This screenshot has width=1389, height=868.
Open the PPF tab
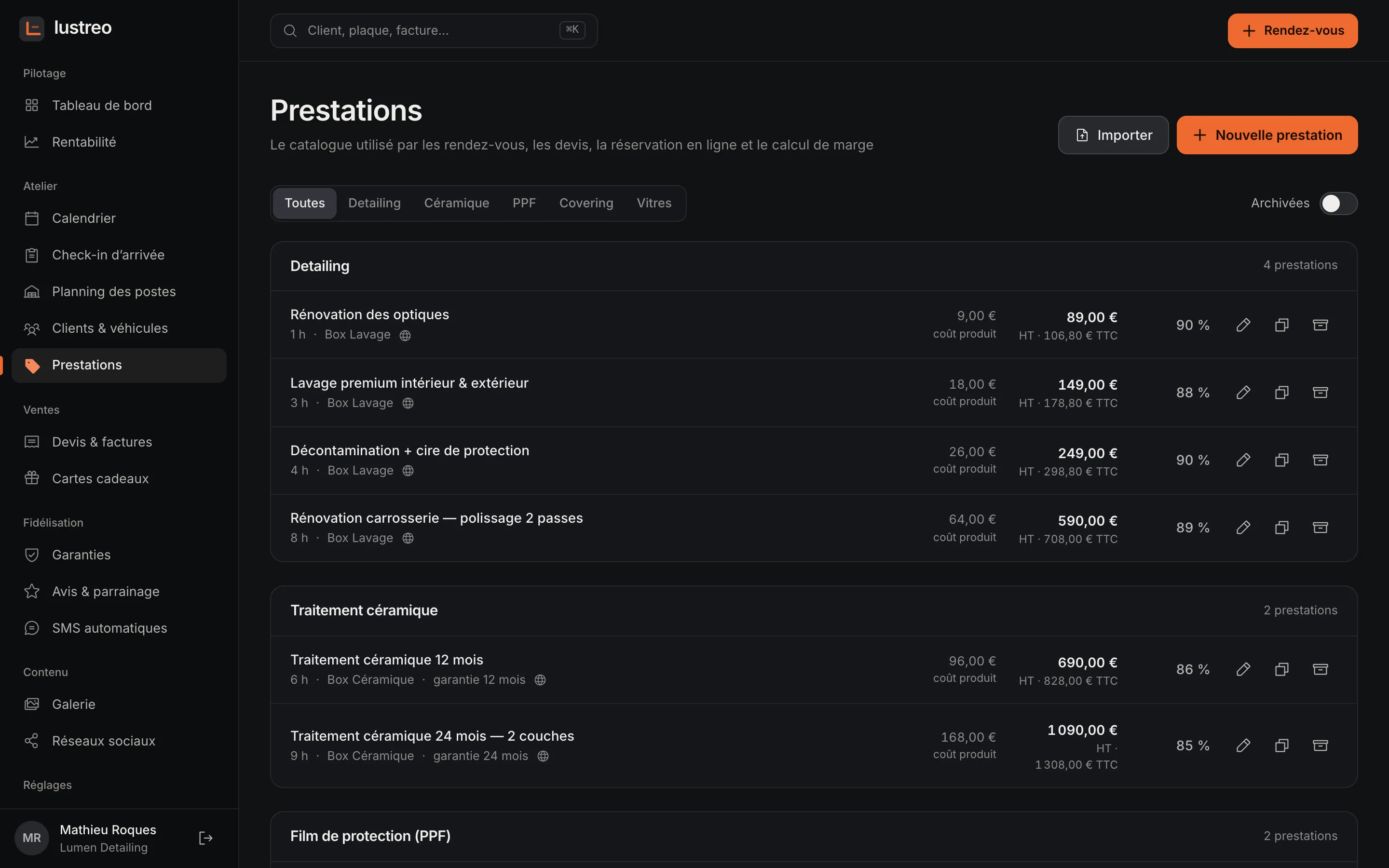click(x=524, y=203)
